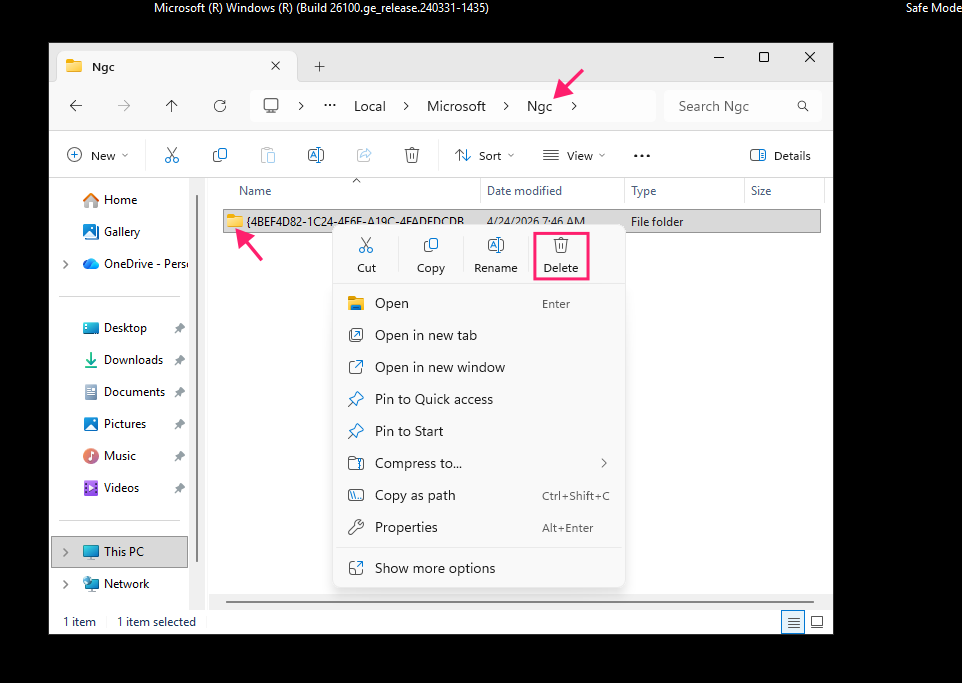The width and height of the screenshot is (962, 683).
Task: Click Local in the address bar
Action: [369, 106]
